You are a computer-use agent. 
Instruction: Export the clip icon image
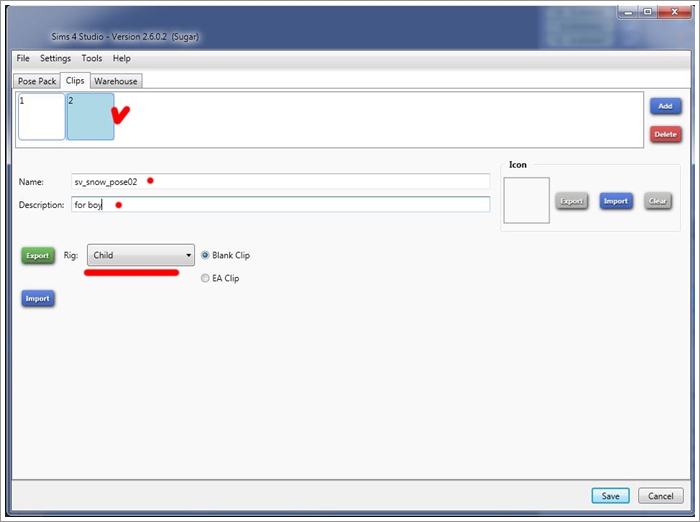pos(571,201)
